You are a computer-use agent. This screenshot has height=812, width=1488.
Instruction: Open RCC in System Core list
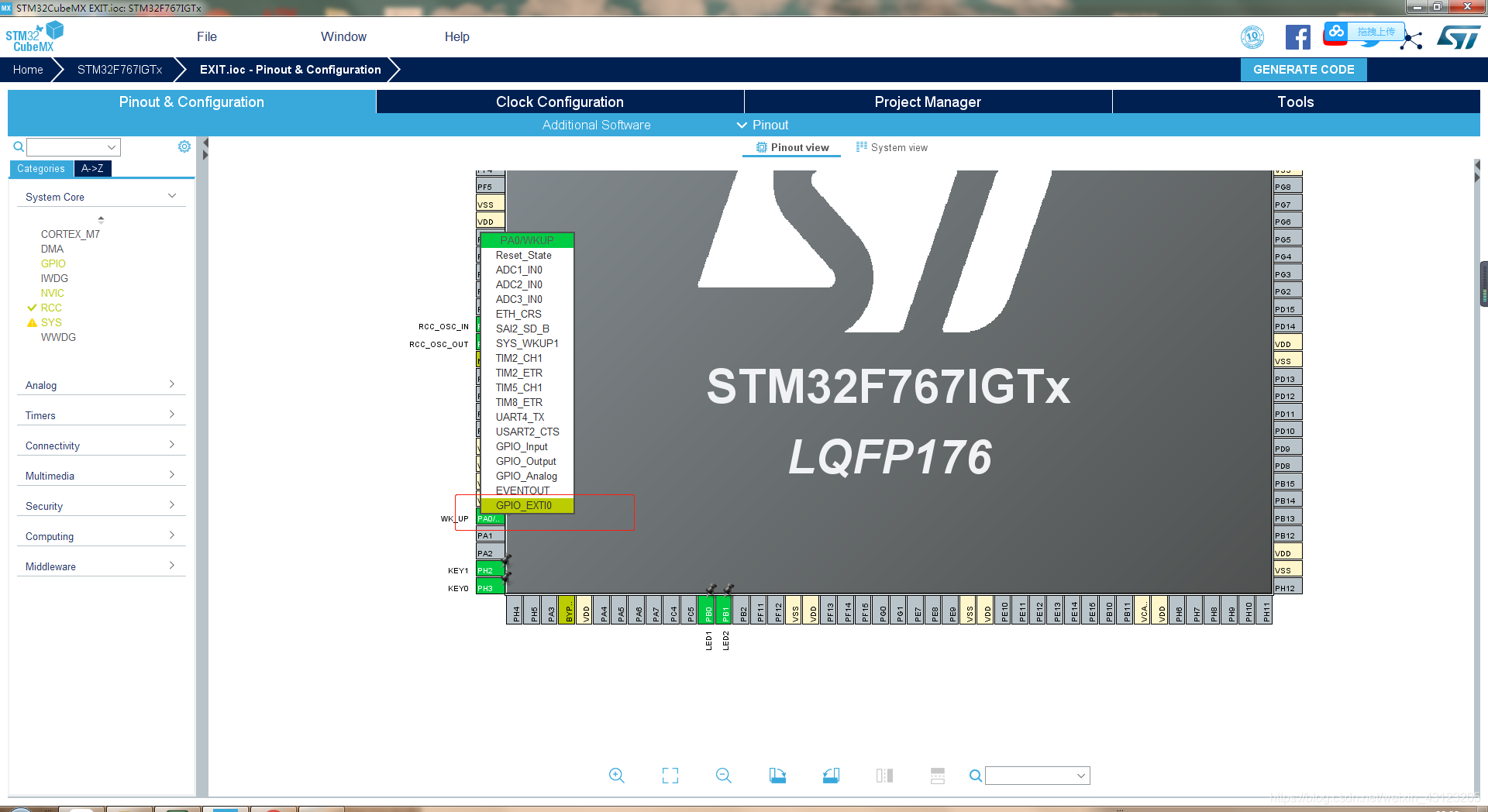coord(51,308)
